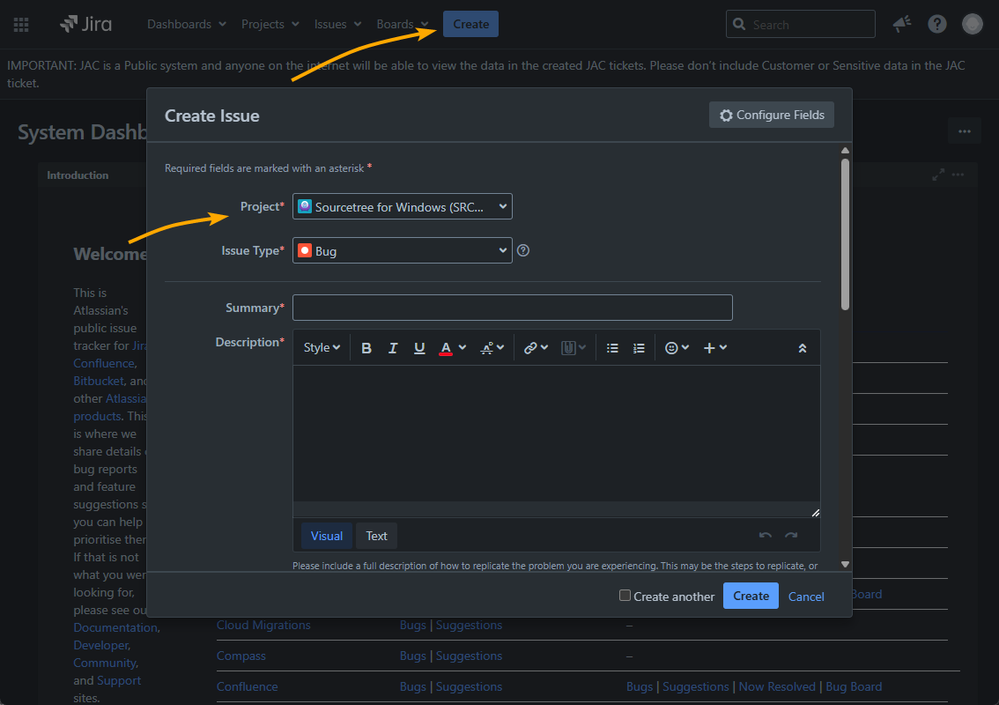Open the Developer link in Introduction
999x705 pixels.
pos(101,645)
